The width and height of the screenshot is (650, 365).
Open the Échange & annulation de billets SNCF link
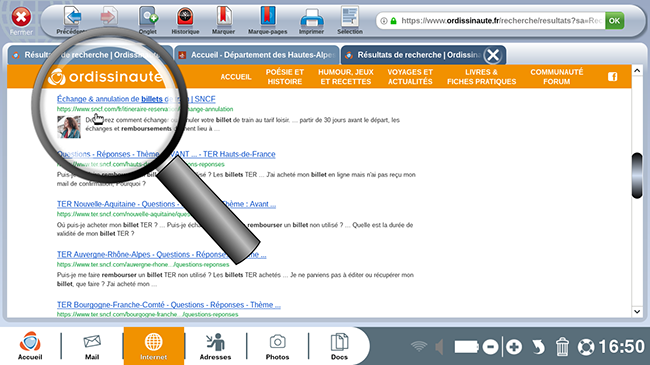136,99
